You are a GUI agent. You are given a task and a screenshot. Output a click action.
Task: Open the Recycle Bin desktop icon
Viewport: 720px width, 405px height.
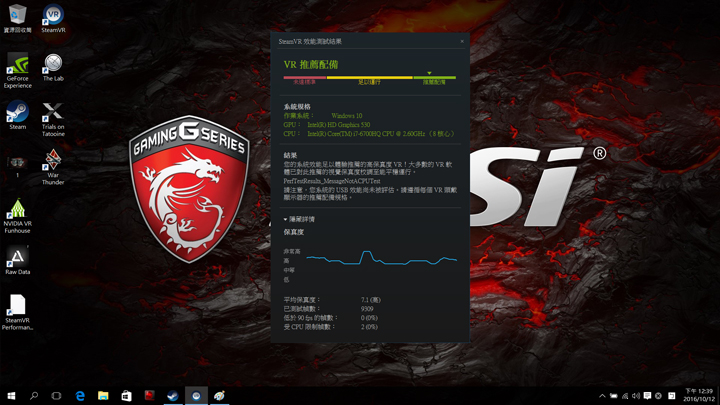point(17,18)
